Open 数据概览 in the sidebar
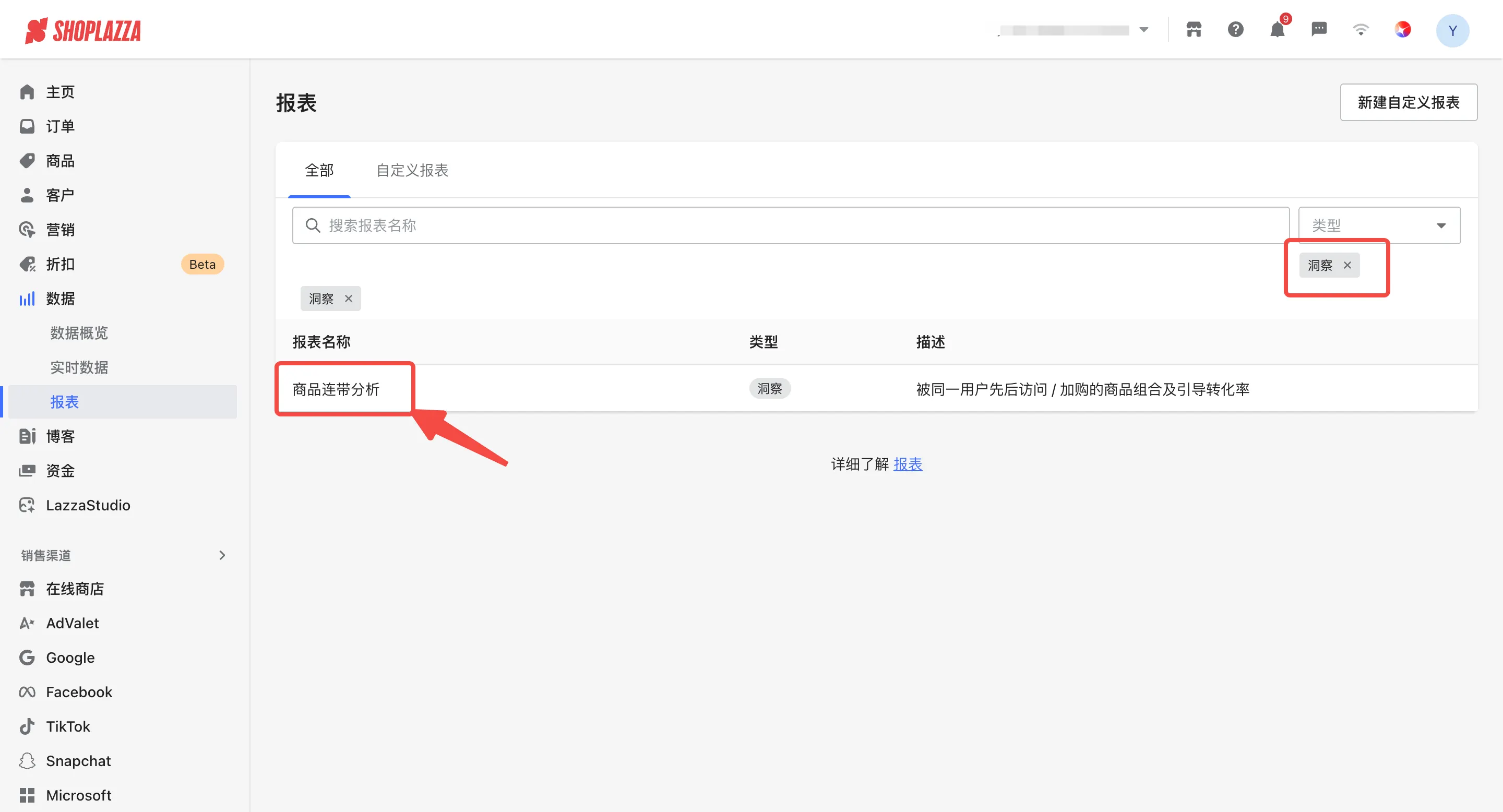This screenshot has width=1503, height=812. point(79,333)
